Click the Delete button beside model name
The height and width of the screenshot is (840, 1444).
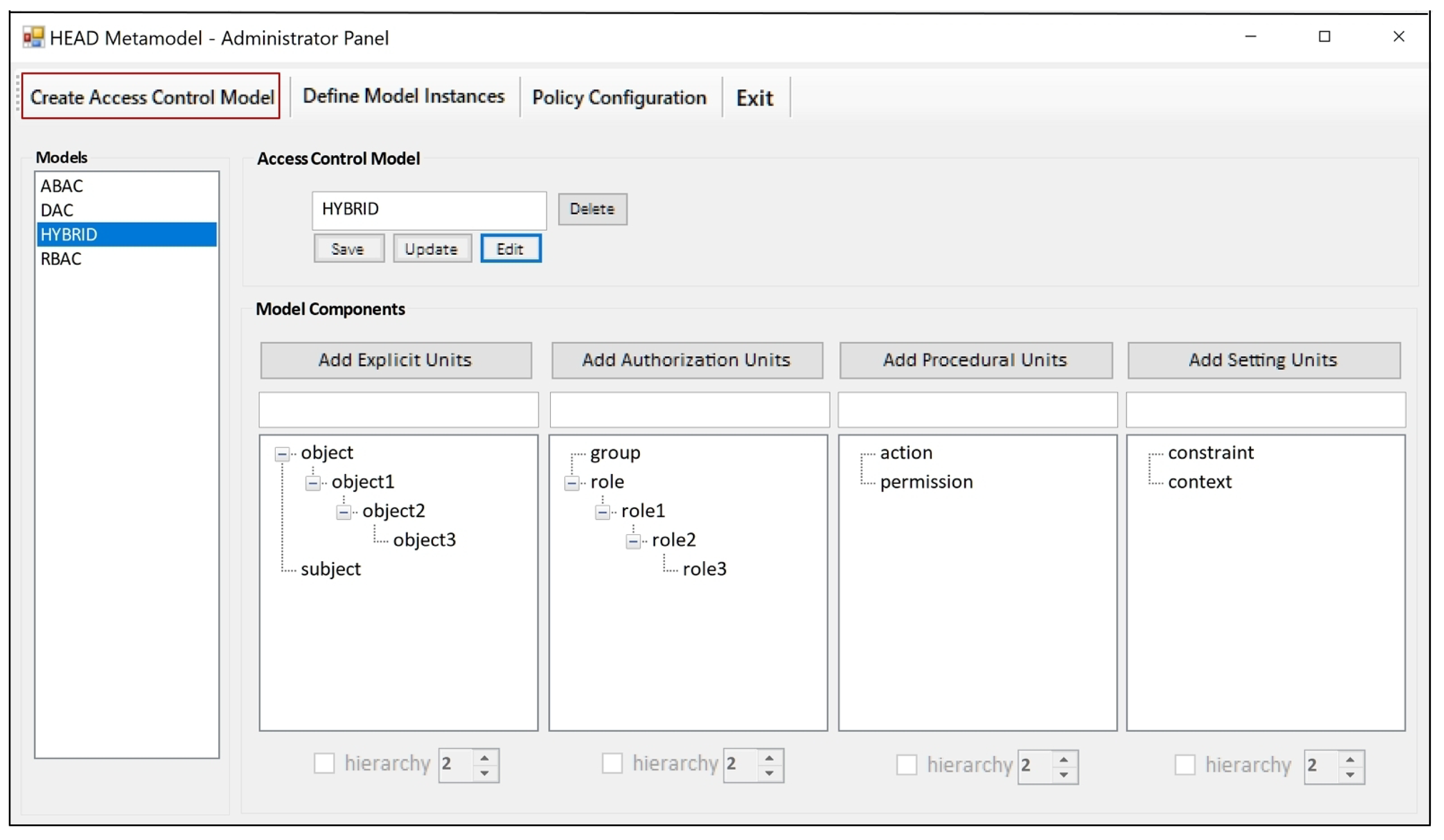[x=592, y=209]
